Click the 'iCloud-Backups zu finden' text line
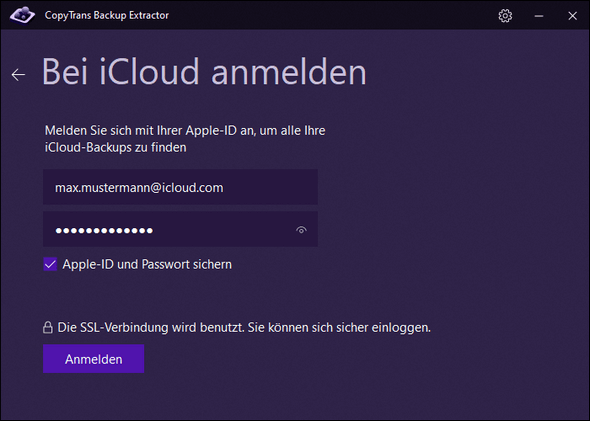Viewport: 590px width, 421px height. (x=116, y=147)
